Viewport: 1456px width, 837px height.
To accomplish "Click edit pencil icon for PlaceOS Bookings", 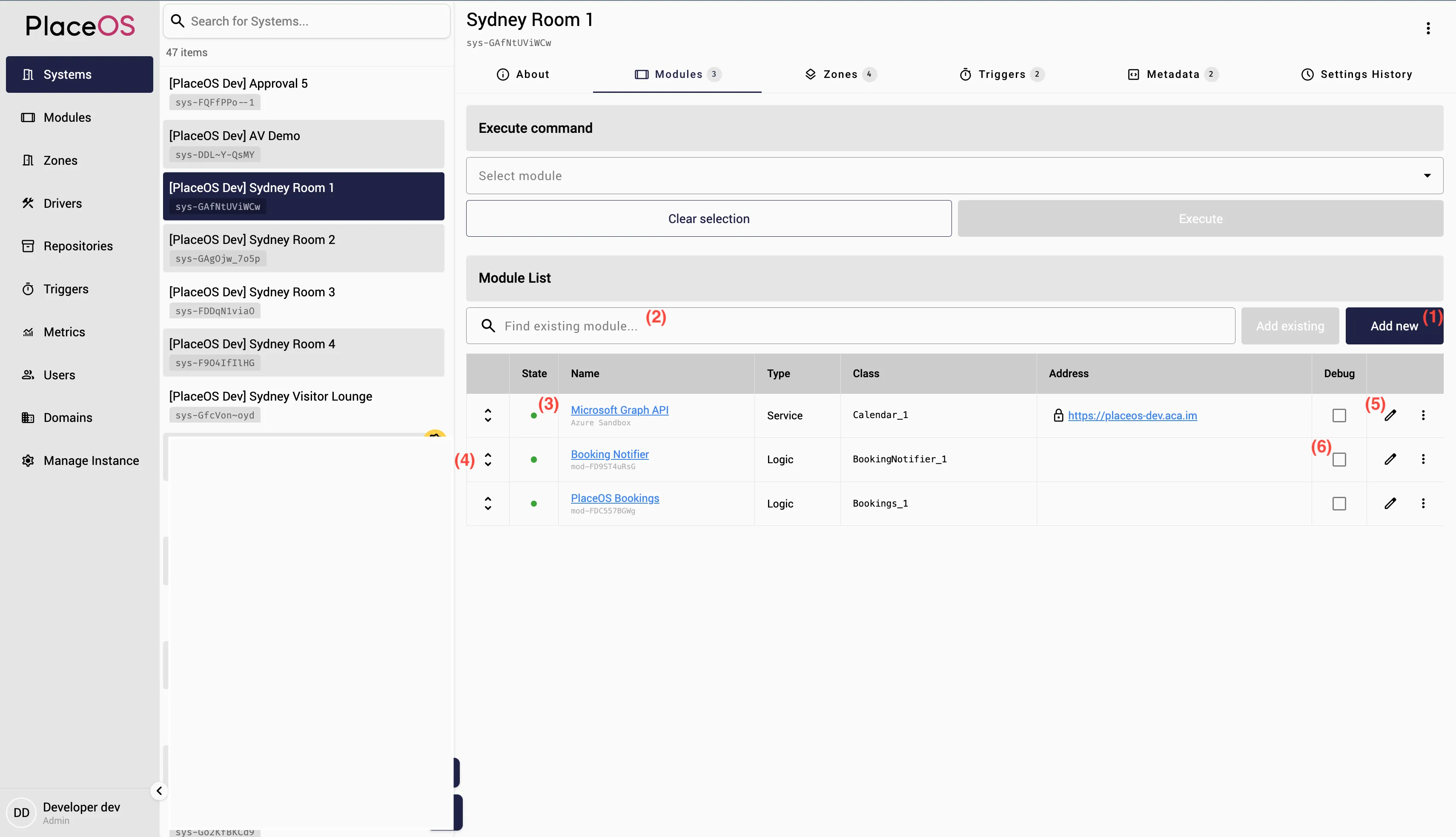I will click(x=1390, y=503).
